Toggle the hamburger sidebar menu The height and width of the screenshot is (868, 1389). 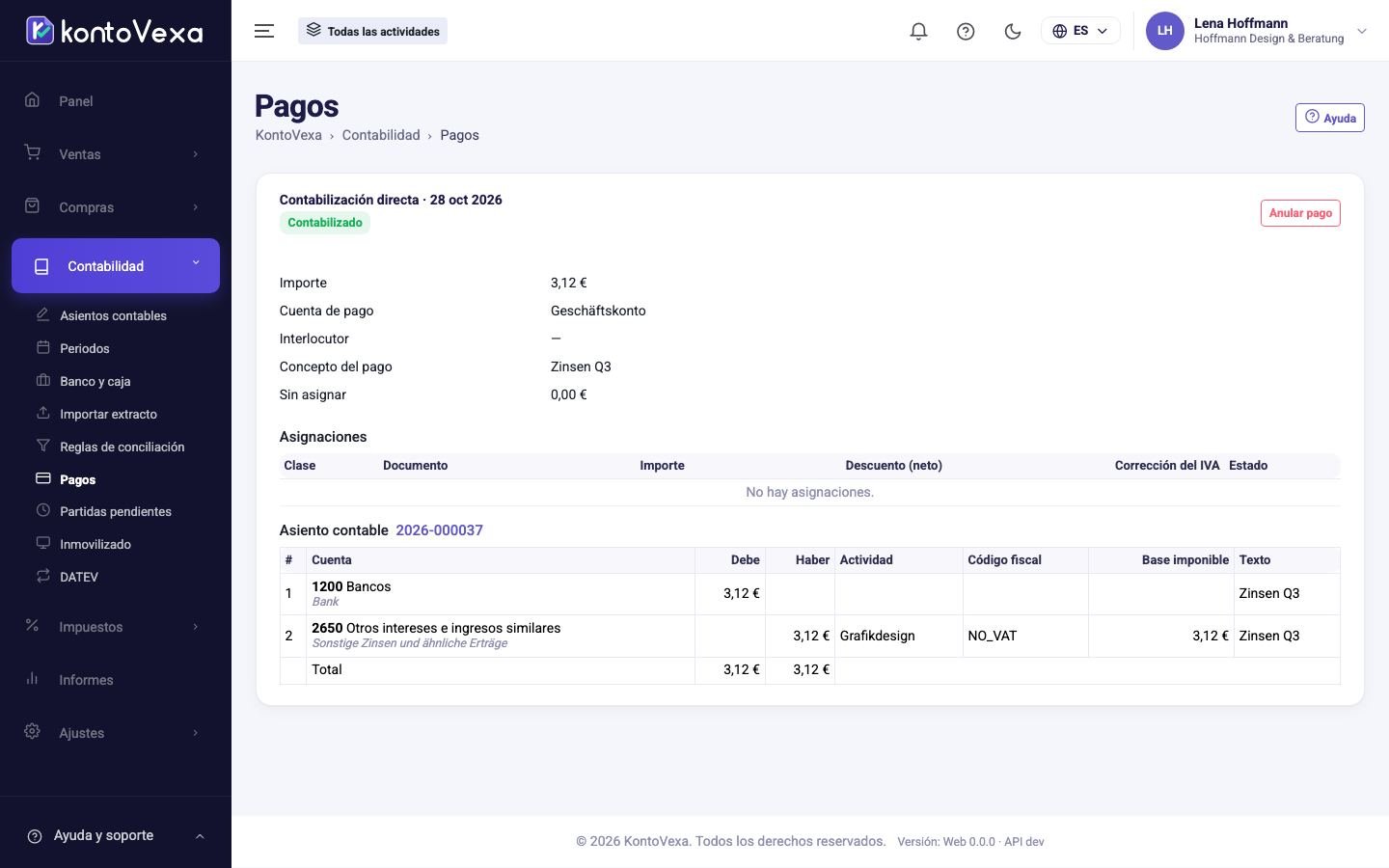264,31
